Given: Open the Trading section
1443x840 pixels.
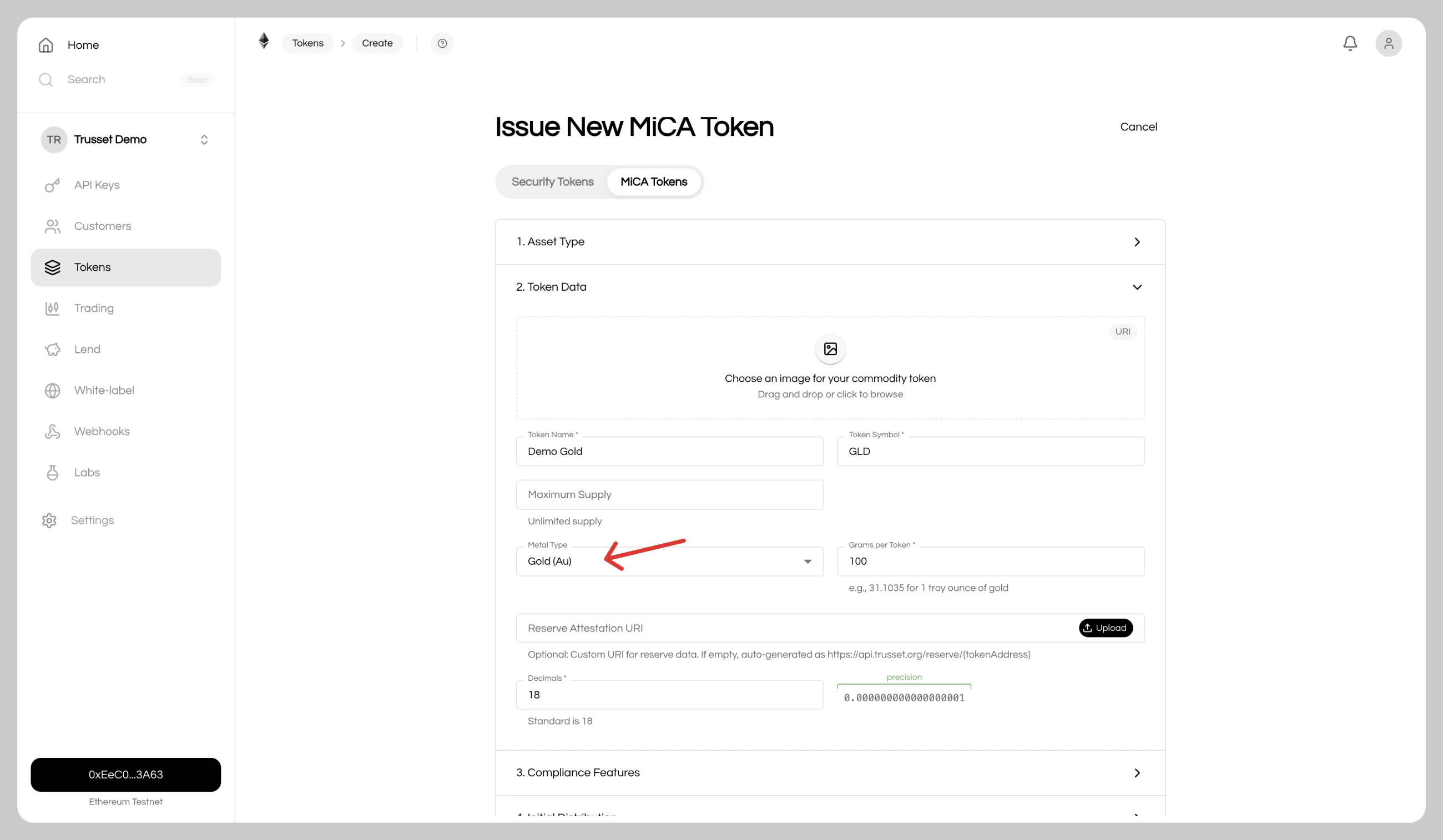Looking at the screenshot, I should click(x=94, y=308).
